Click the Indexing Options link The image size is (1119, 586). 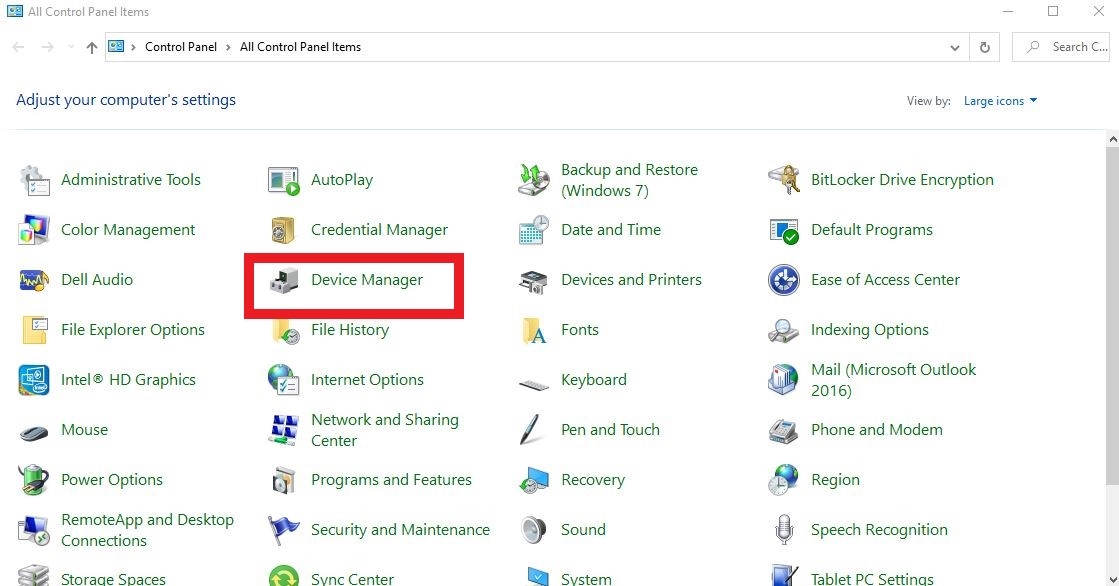point(869,330)
